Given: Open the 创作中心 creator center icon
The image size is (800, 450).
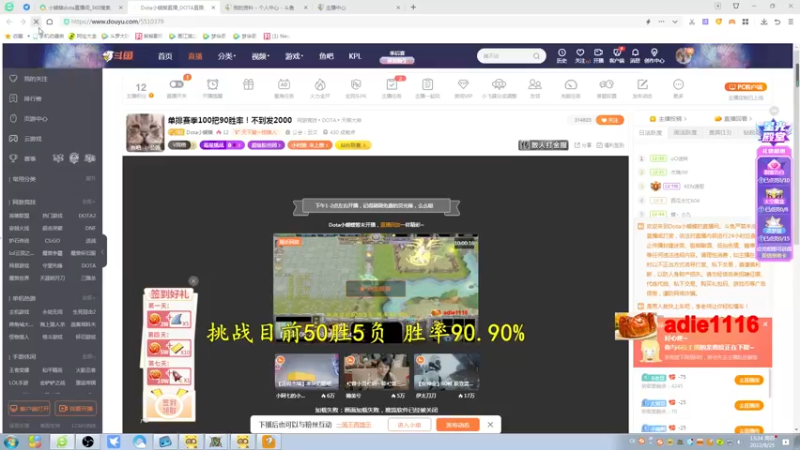Looking at the screenshot, I should [x=654, y=56].
